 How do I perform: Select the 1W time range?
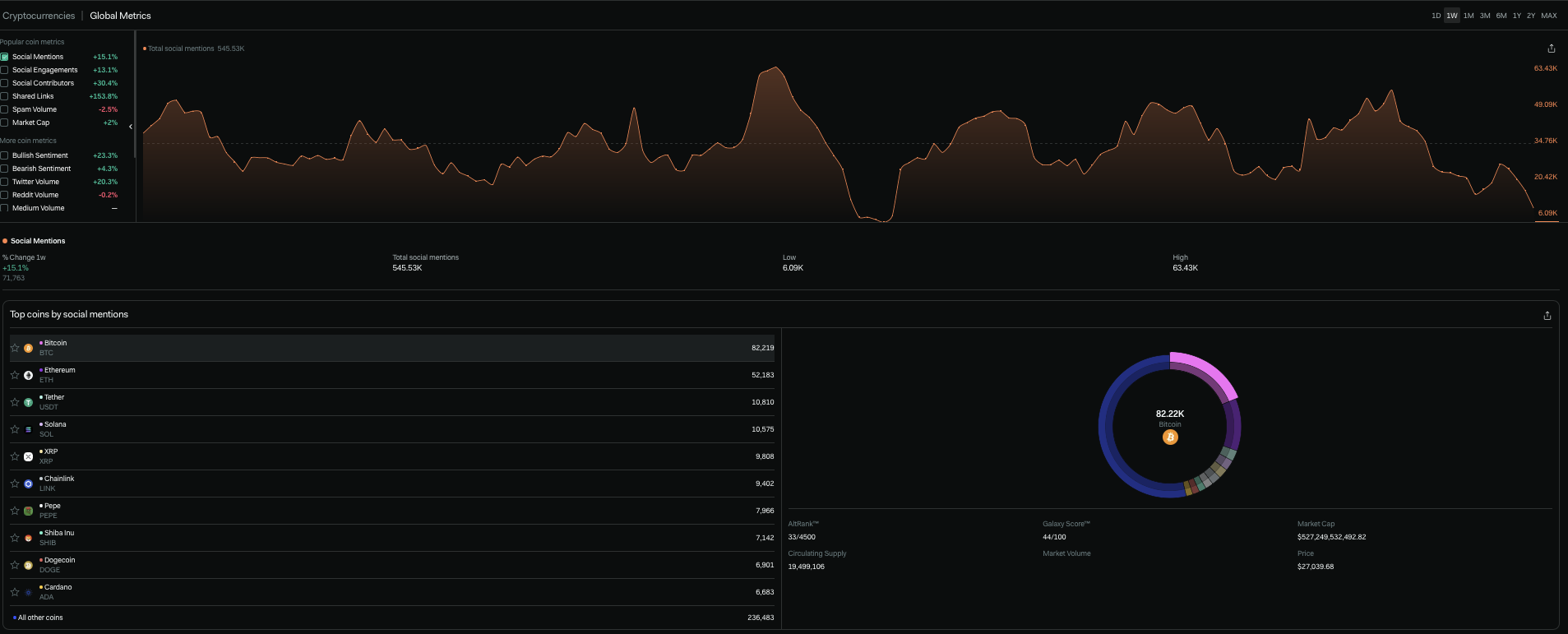tap(1452, 16)
